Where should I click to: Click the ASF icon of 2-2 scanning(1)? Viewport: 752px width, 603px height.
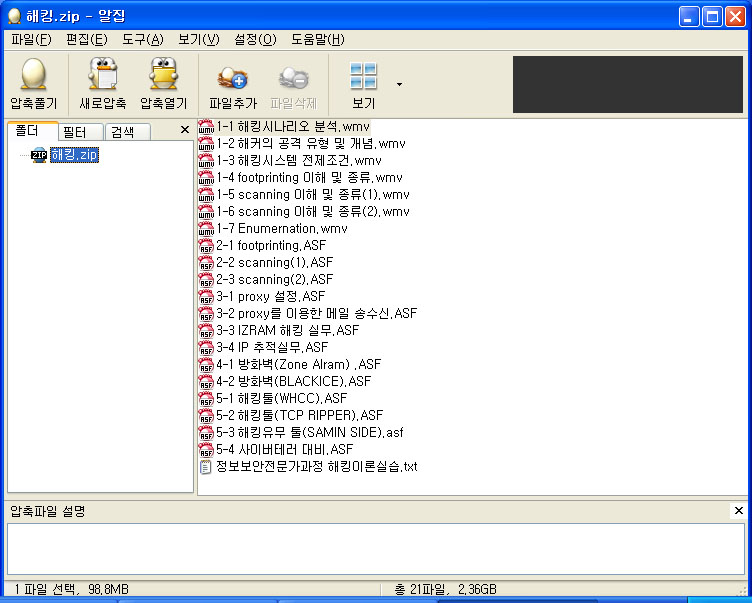(206, 262)
